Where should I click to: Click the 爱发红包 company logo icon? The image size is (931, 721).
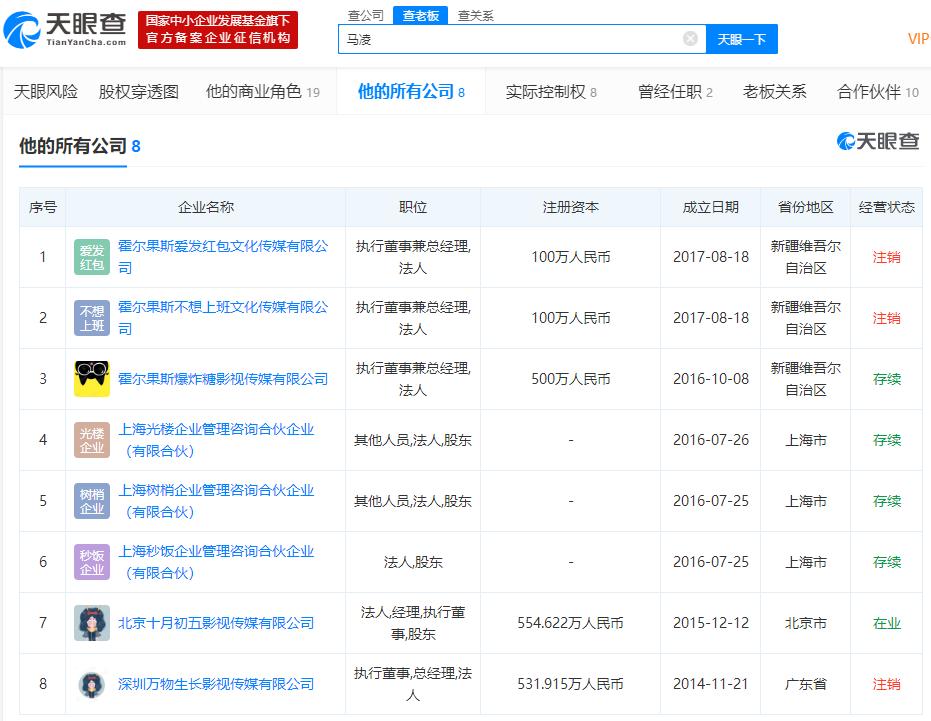(91, 256)
